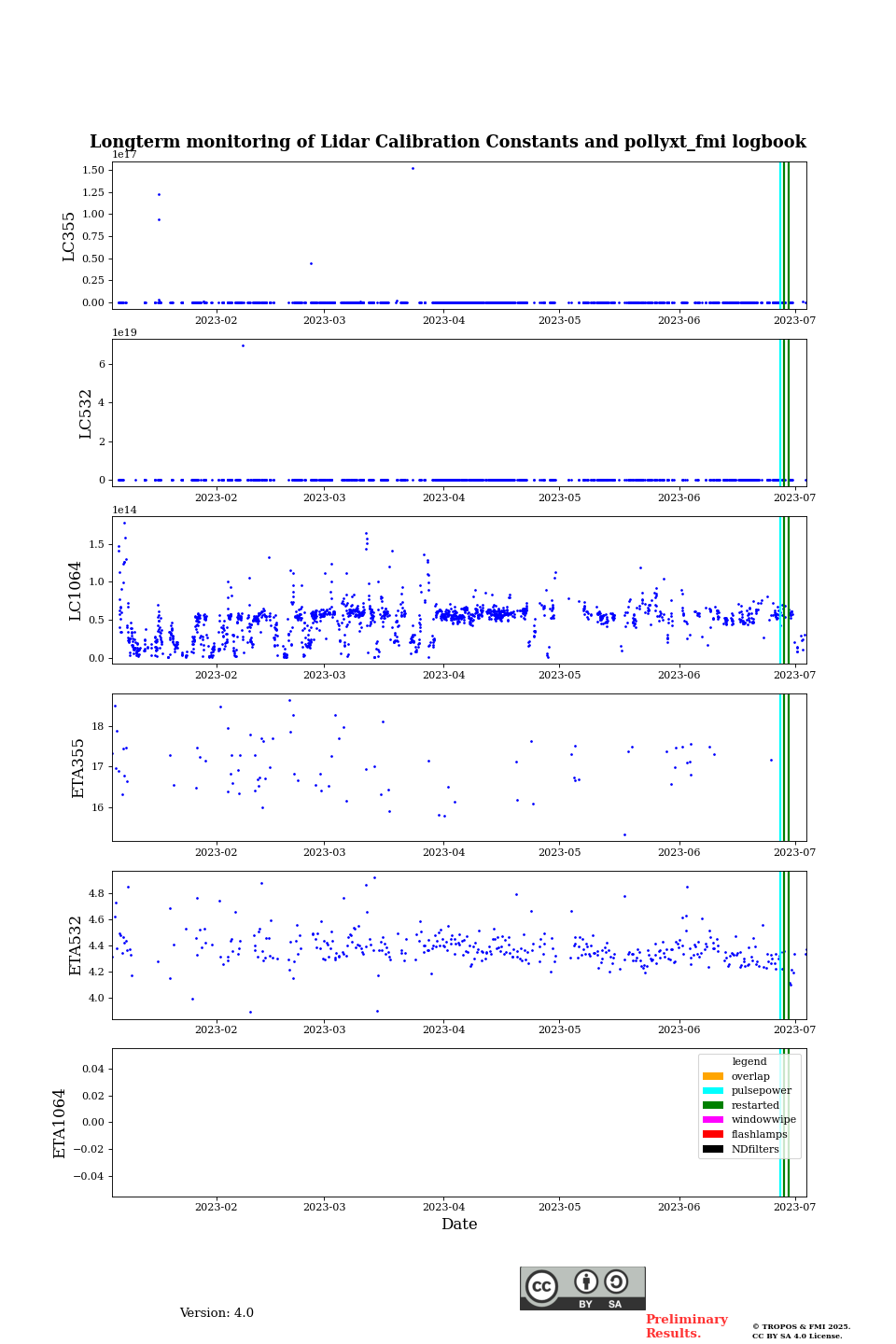Viewport: 896px width, 1344px height.
Task: Click the ETA355 y-axis label
Action: (78, 768)
